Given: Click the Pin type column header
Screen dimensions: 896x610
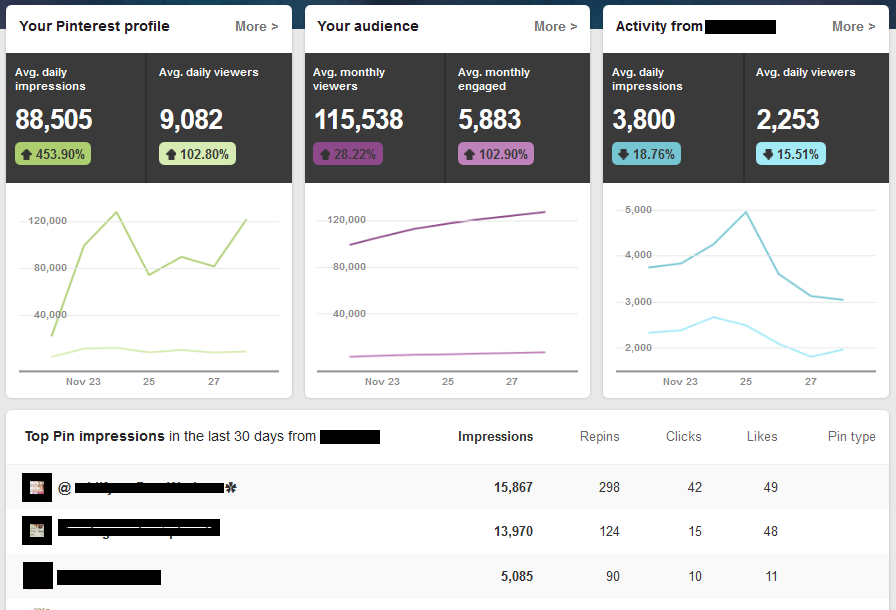Looking at the screenshot, I should [x=851, y=437].
